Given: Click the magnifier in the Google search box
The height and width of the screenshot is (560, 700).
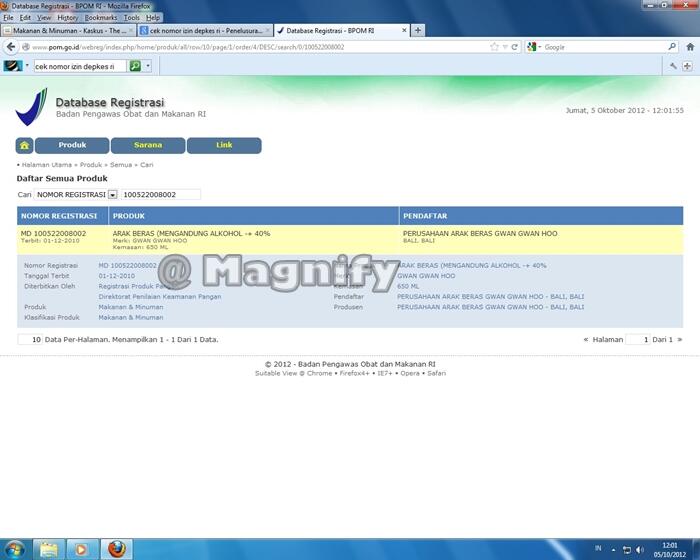Looking at the screenshot, I should (x=672, y=46).
